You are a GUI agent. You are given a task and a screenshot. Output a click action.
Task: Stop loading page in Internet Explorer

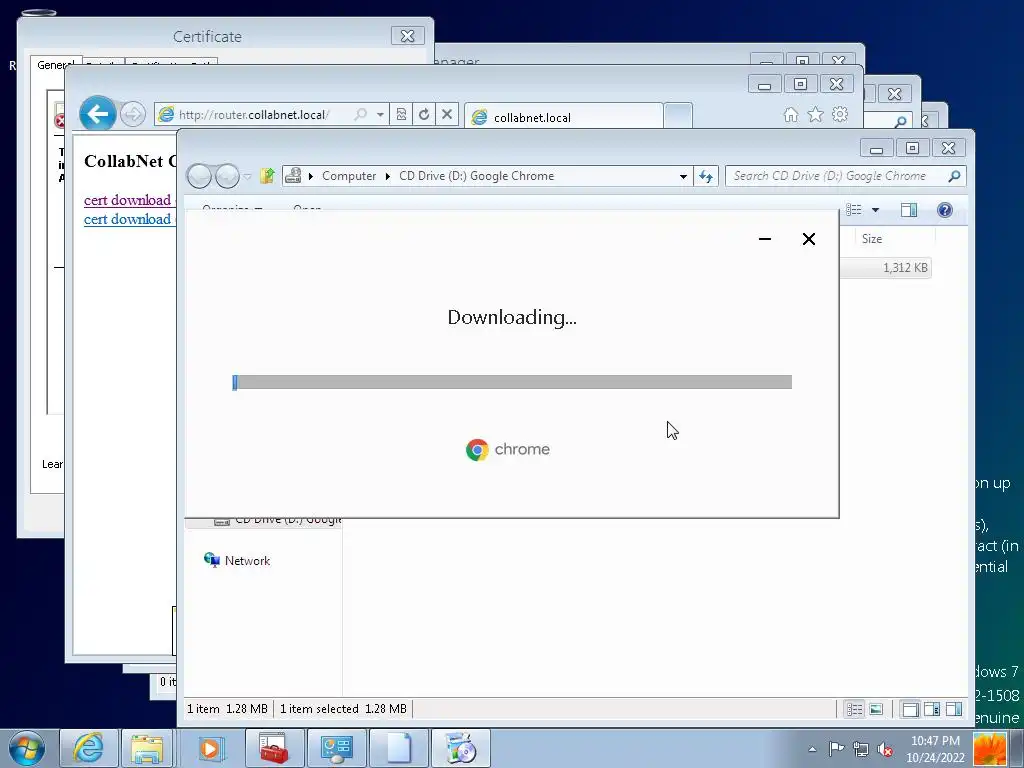click(x=447, y=114)
